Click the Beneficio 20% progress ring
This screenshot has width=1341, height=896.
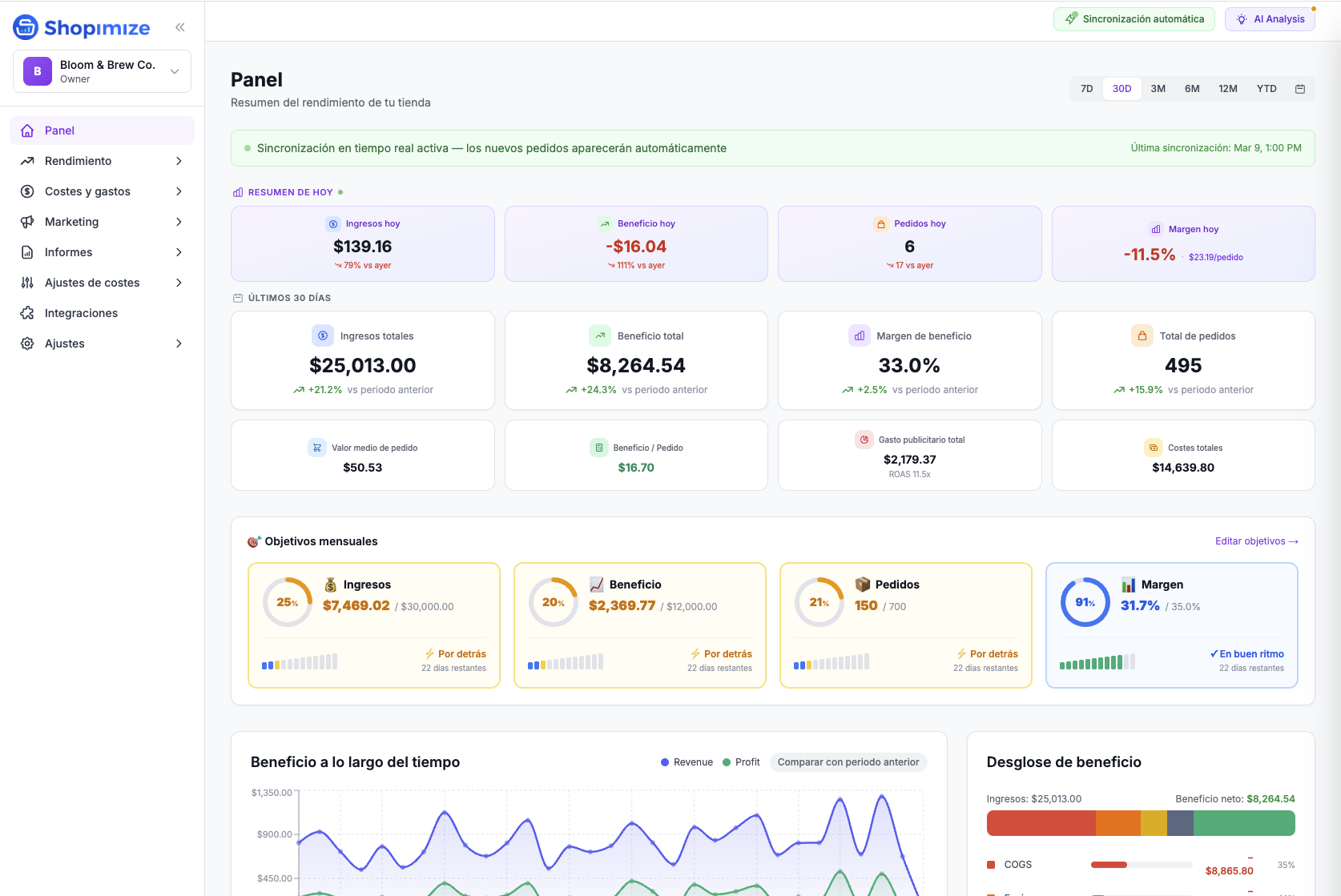click(554, 602)
